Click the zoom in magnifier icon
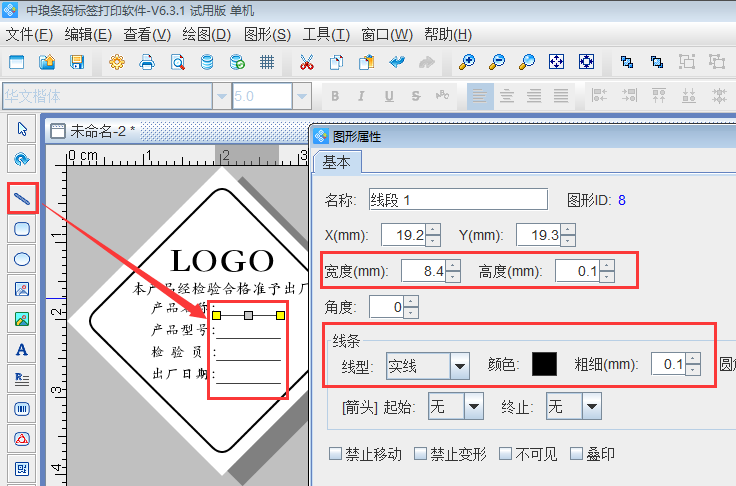 click(x=466, y=62)
